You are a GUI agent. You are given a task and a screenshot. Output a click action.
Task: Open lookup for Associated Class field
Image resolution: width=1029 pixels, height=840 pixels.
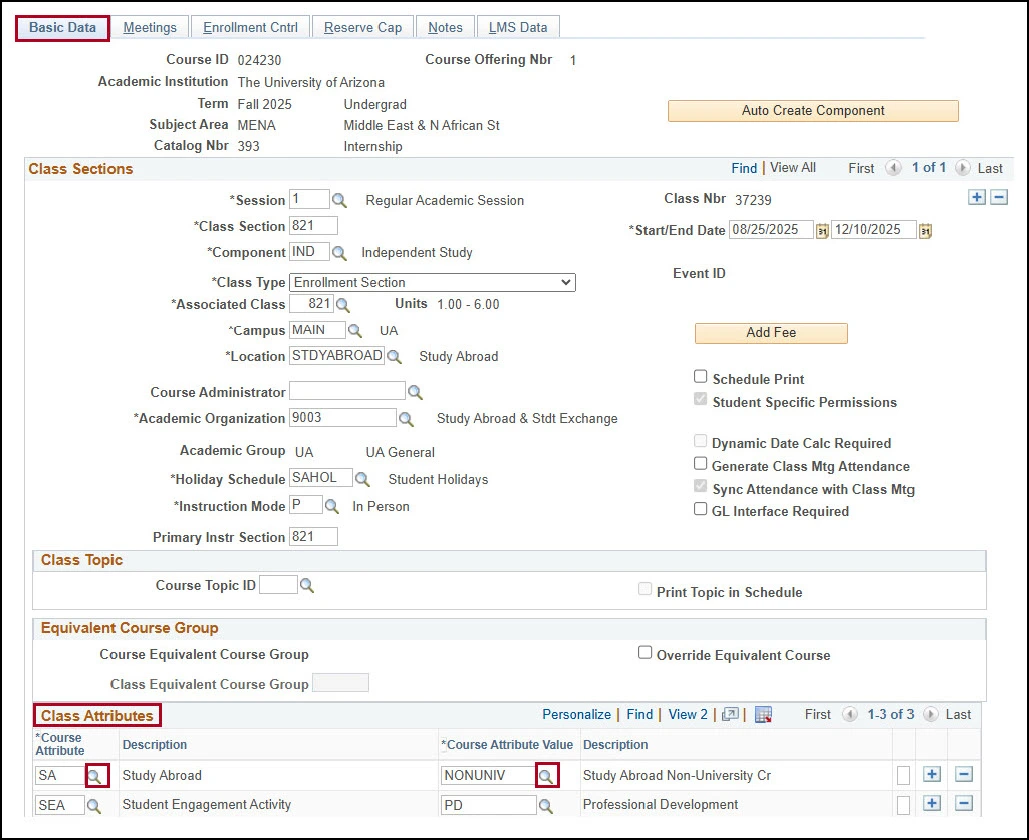pyautogui.click(x=343, y=304)
